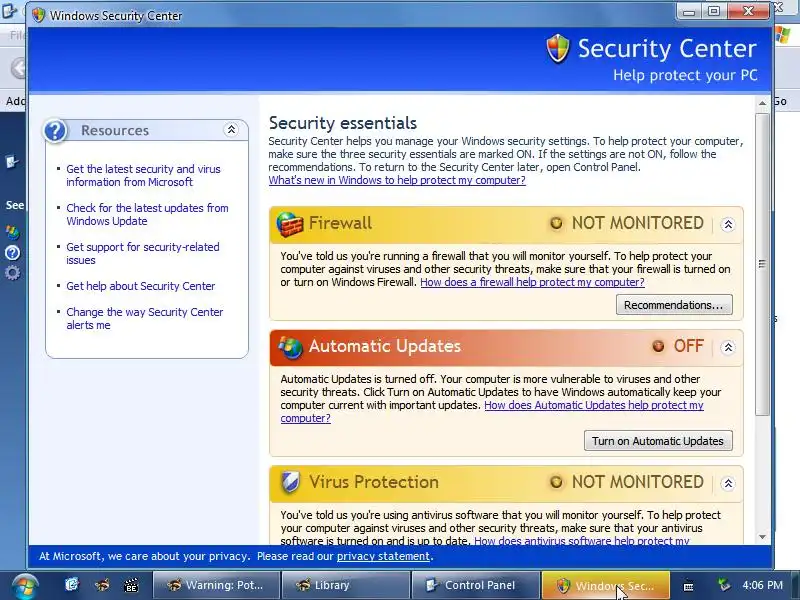
Task: Click the Automatic Updates OFF status indicator light
Action: (x=658, y=346)
